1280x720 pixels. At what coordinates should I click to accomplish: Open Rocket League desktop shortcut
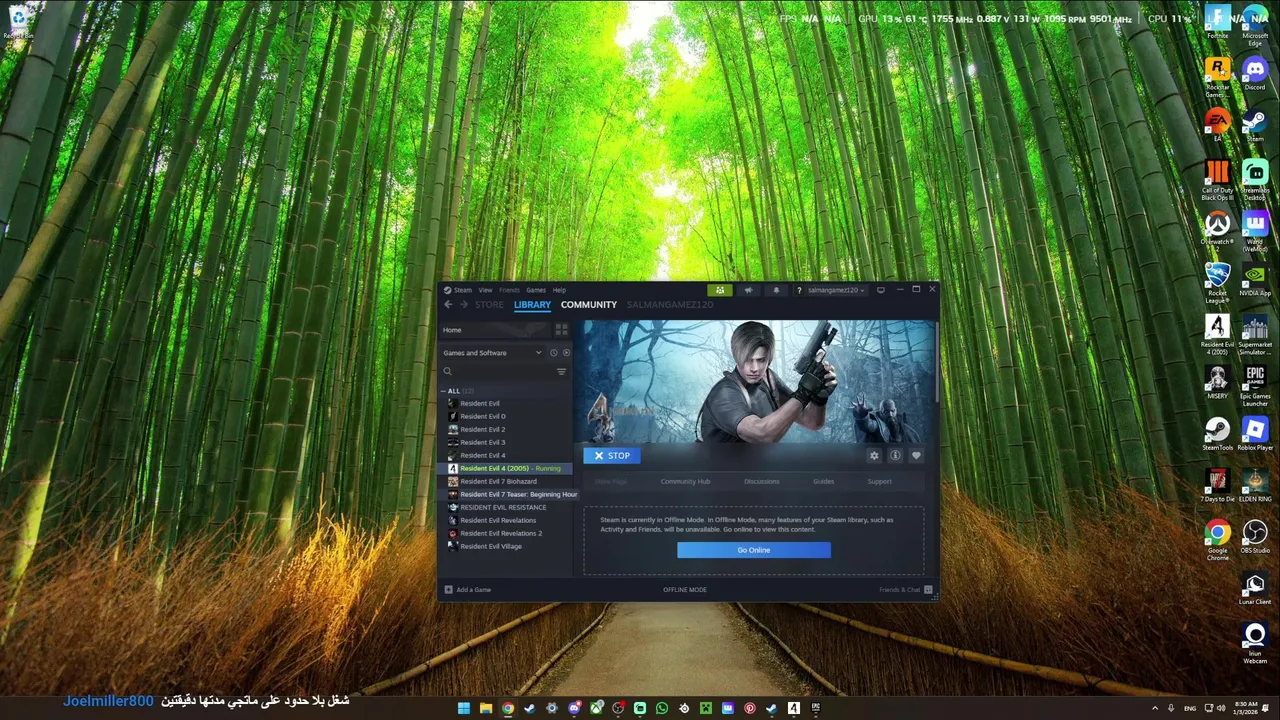(1217, 283)
